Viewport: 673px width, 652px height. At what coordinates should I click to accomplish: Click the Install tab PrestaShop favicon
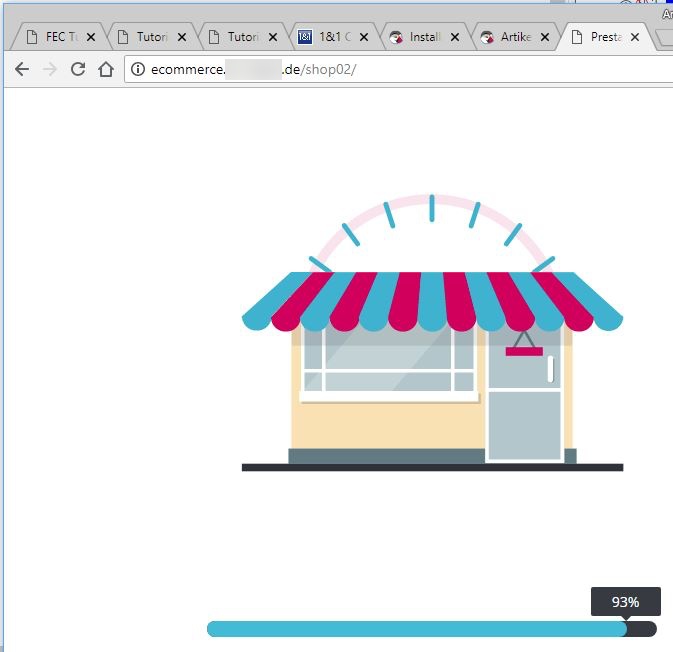click(x=396, y=37)
